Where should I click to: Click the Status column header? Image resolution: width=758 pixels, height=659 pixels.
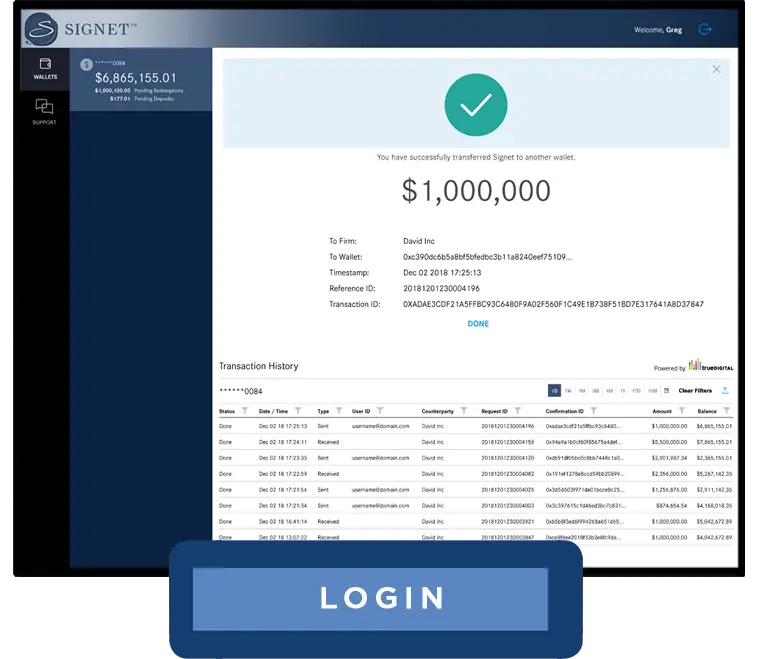click(227, 411)
